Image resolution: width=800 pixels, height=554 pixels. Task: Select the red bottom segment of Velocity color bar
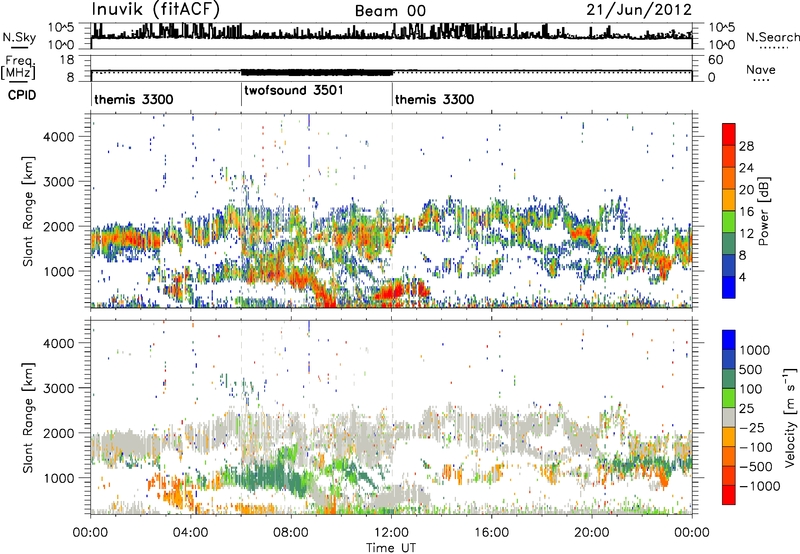(729, 495)
